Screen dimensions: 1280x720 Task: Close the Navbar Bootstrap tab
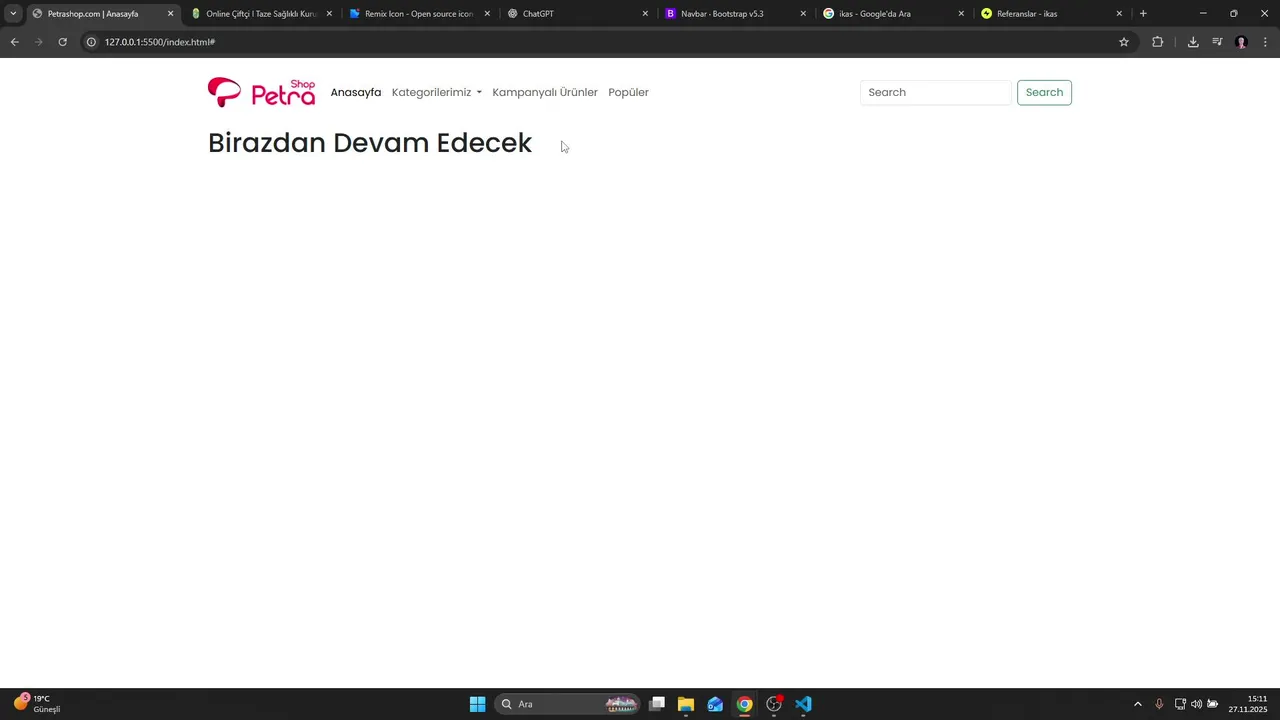click(803, 14)
